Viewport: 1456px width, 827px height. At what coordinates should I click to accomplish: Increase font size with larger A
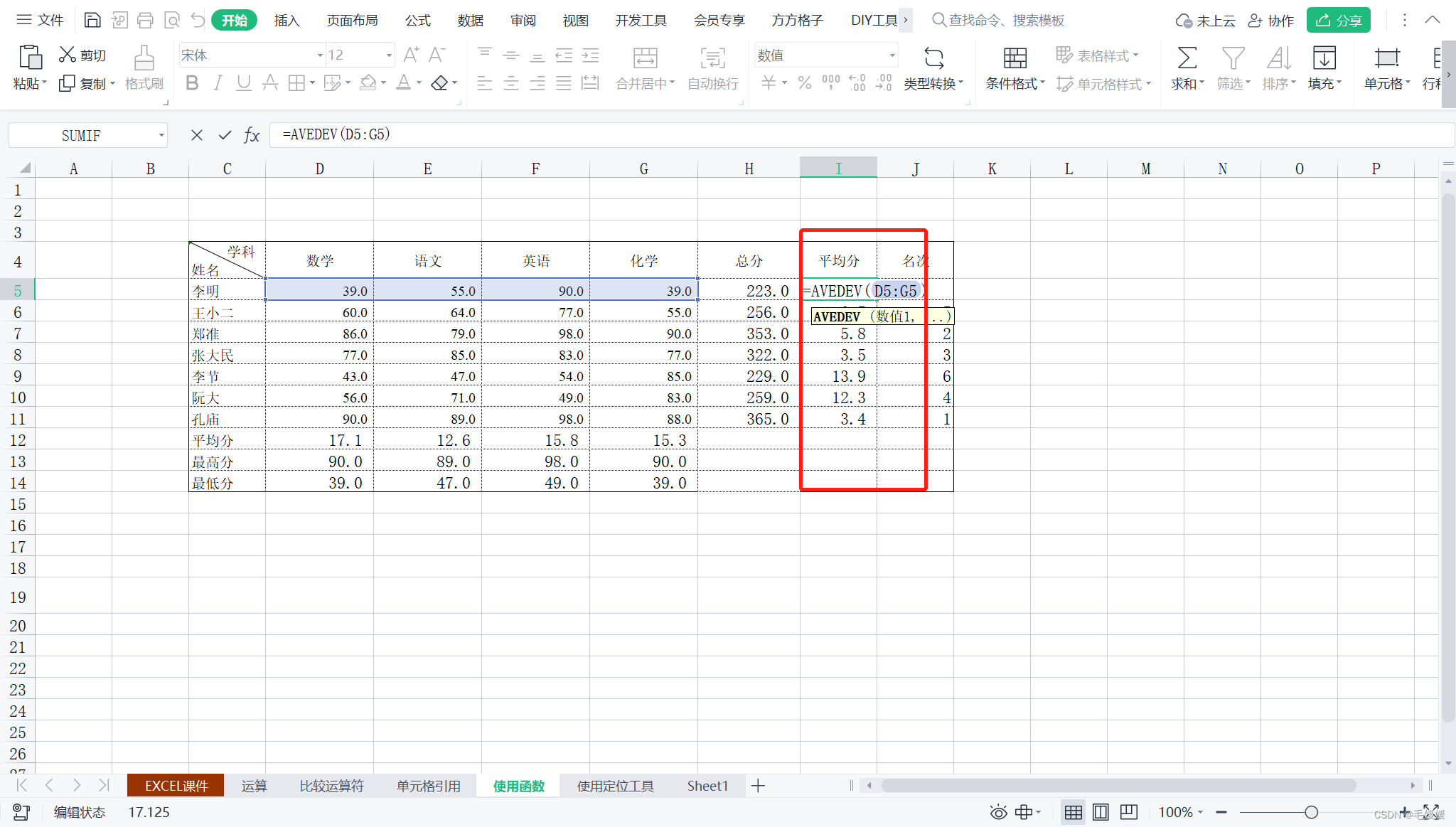point(411,55)
